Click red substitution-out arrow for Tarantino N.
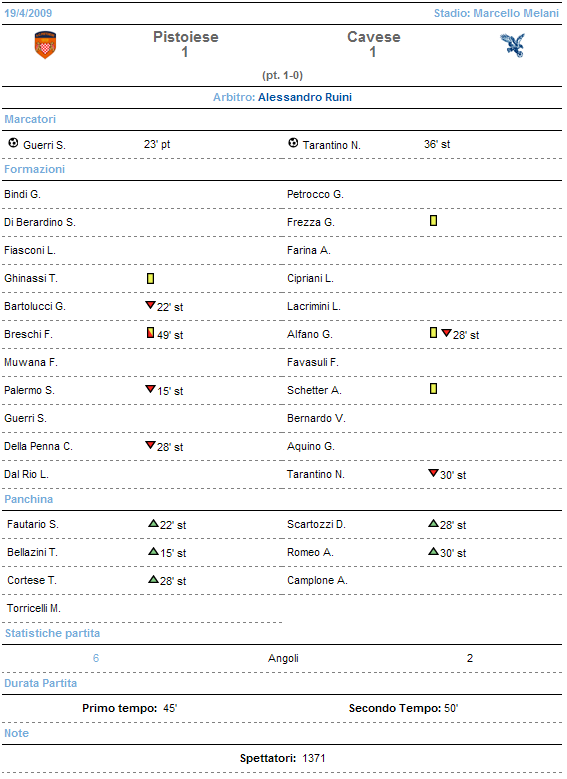This screenshot has height=779, width=567. 433,472
